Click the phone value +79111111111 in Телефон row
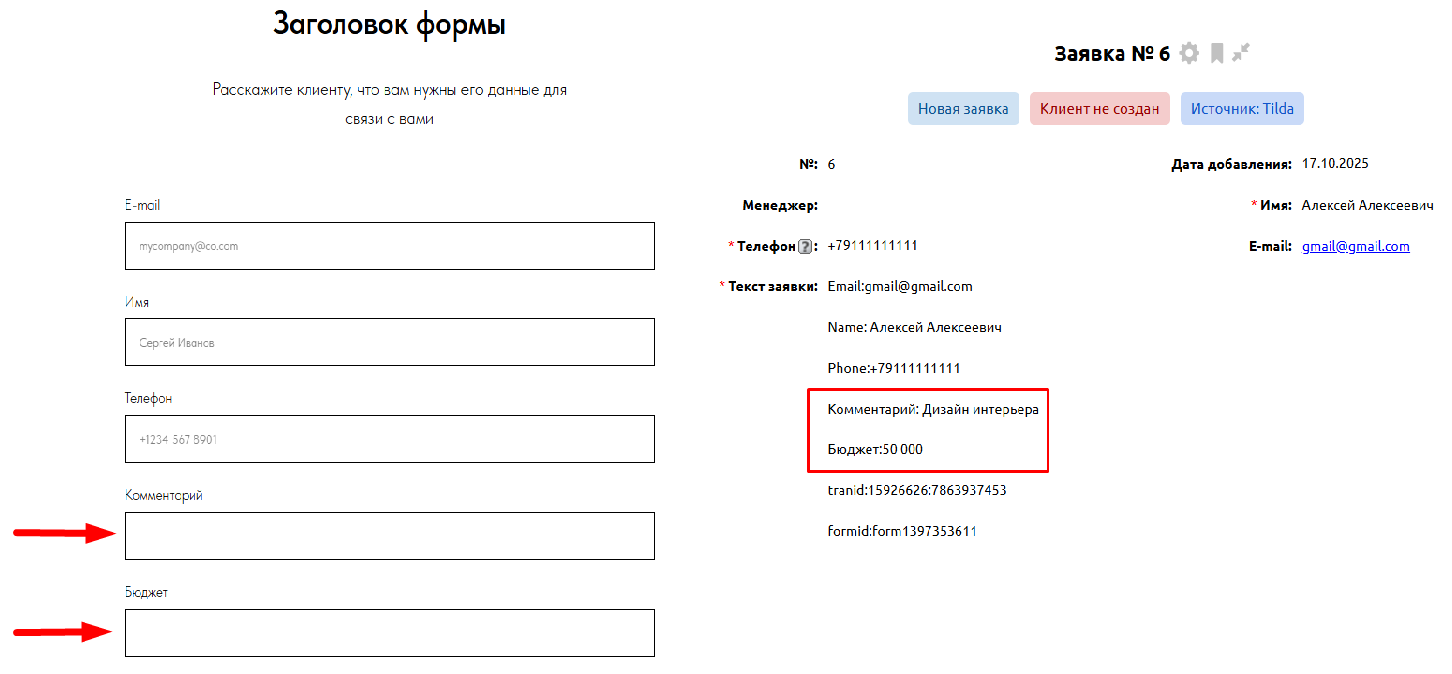This screenshot has height=674, width=1452. click(872, 246)
